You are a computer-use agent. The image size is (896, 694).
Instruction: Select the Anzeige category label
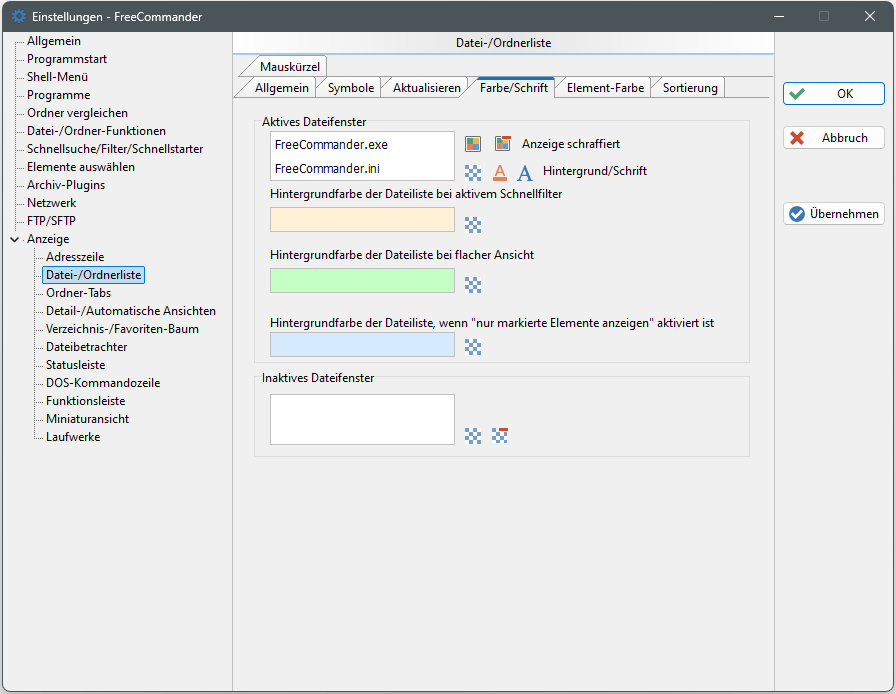point(48,239)
